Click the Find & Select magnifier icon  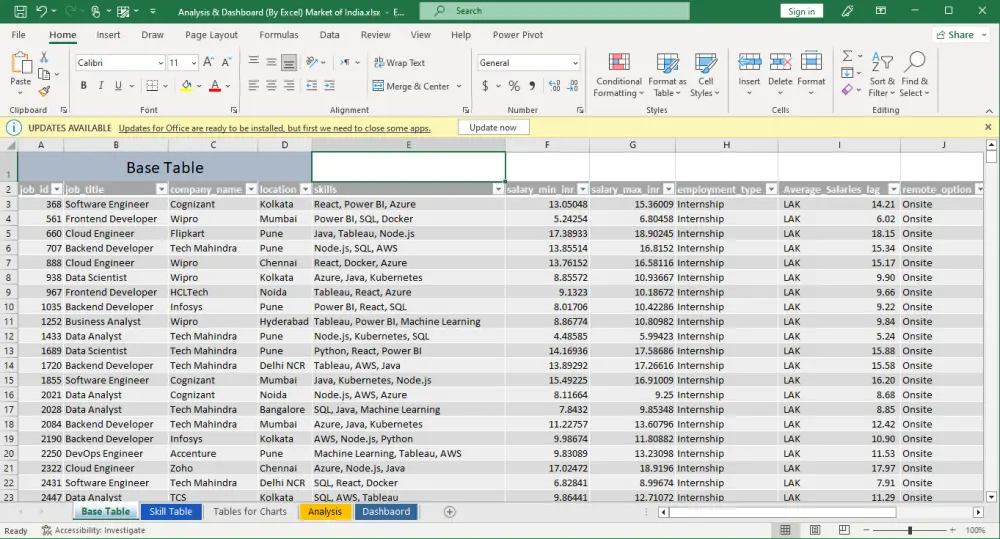pos(915,63)
